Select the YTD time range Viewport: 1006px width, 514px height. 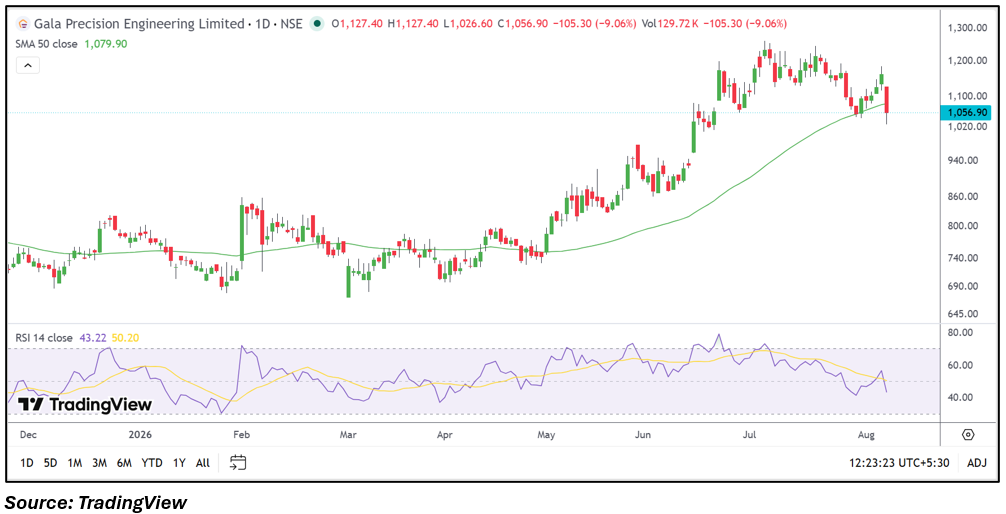coord(151,463)
